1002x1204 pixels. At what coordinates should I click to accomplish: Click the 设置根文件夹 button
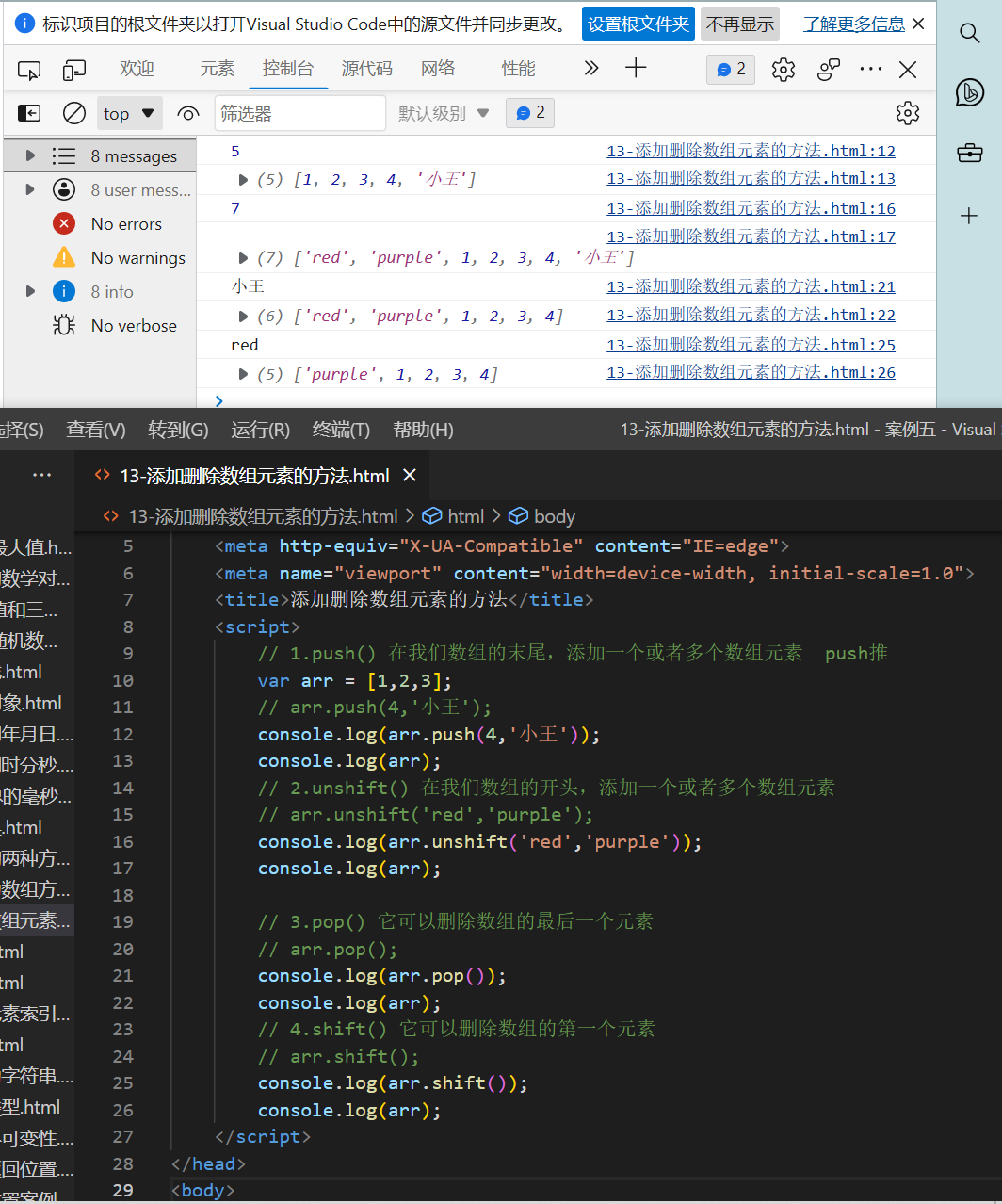tap(638, 24)
